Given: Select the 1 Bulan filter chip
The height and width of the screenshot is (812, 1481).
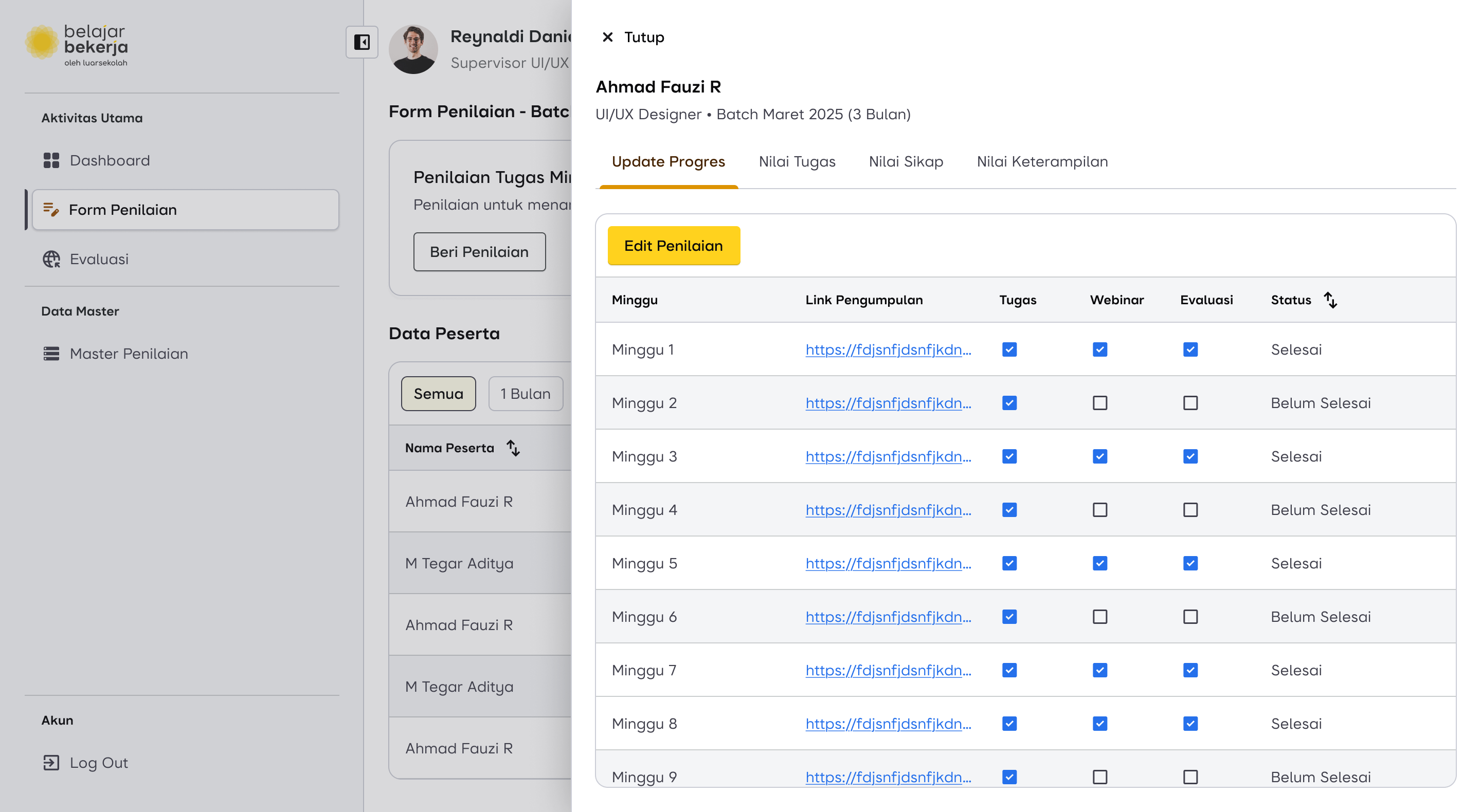Looking at the screenshot, I should (x=525, y=394).
